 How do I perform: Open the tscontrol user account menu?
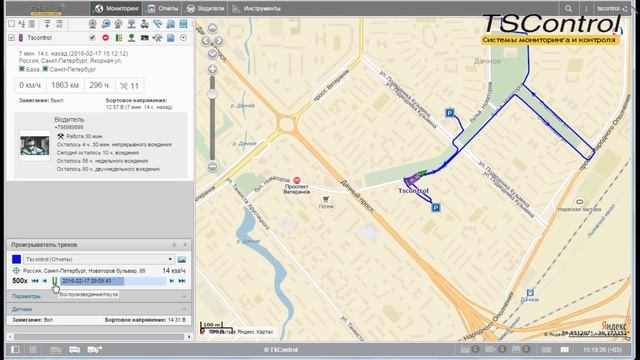pos(609,9)
